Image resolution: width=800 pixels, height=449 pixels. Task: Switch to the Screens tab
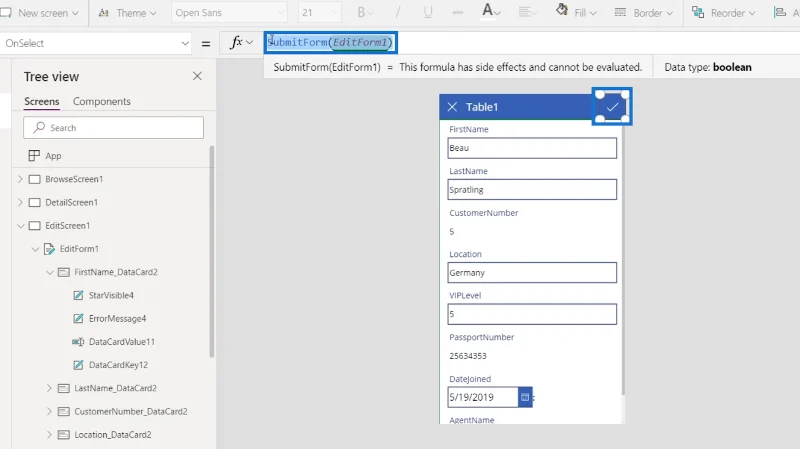pyautogui.click(x=42, y=102)
